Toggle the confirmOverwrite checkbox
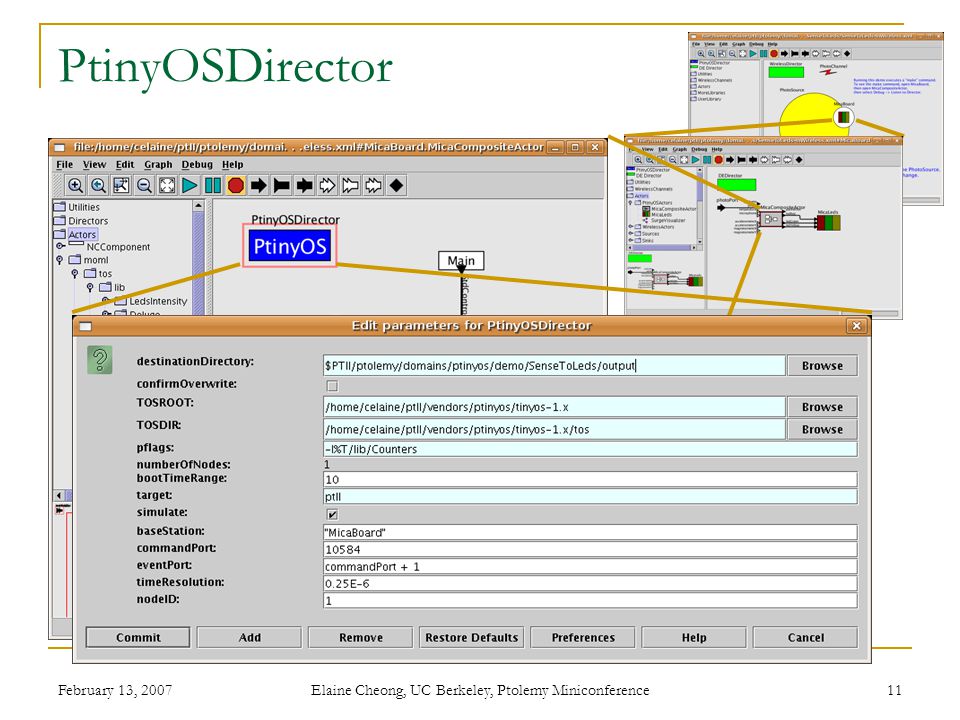 332,386
